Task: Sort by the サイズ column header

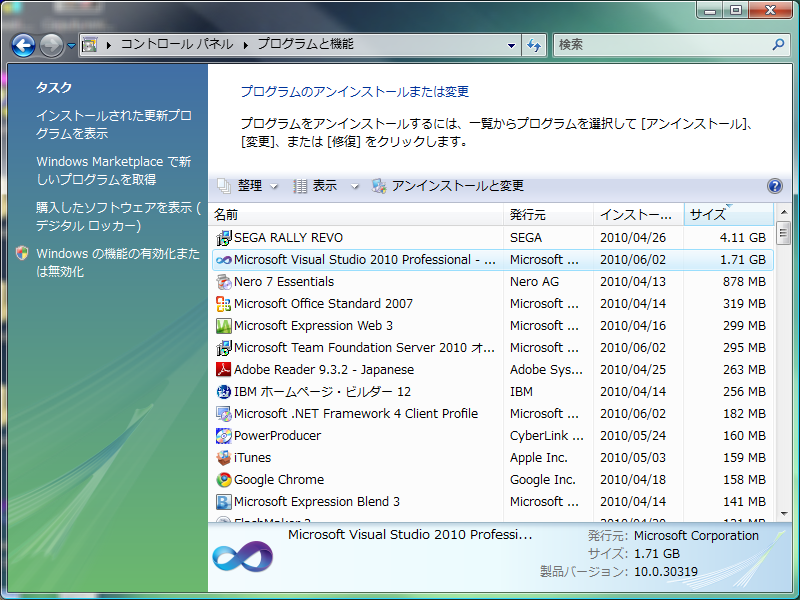Action: tap(729, 214)
